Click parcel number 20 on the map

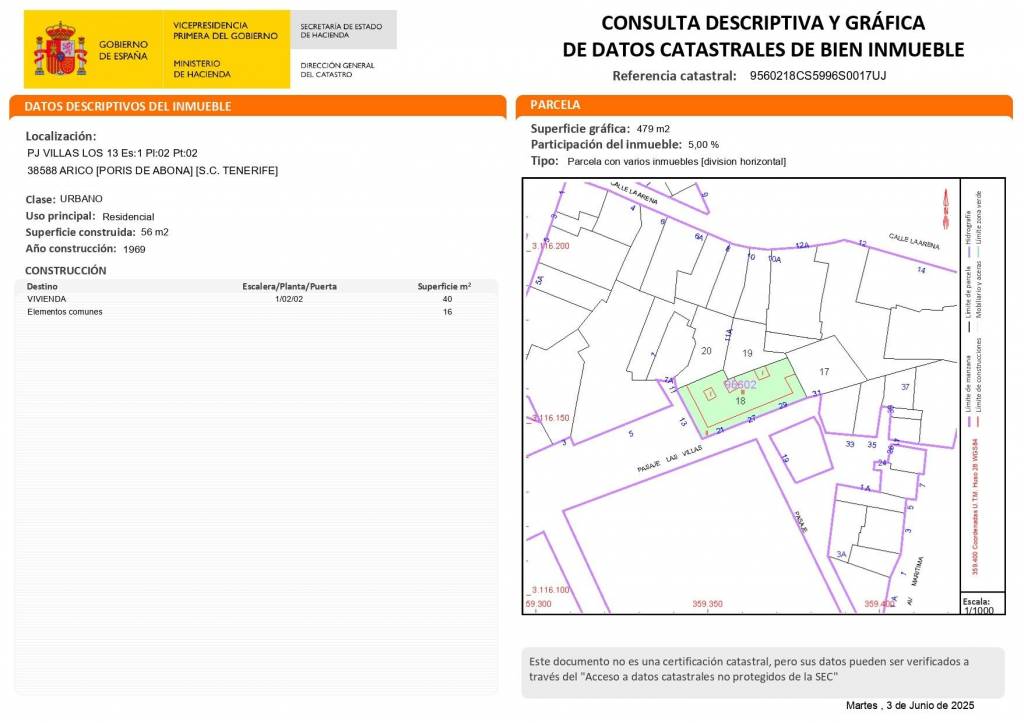706,351
